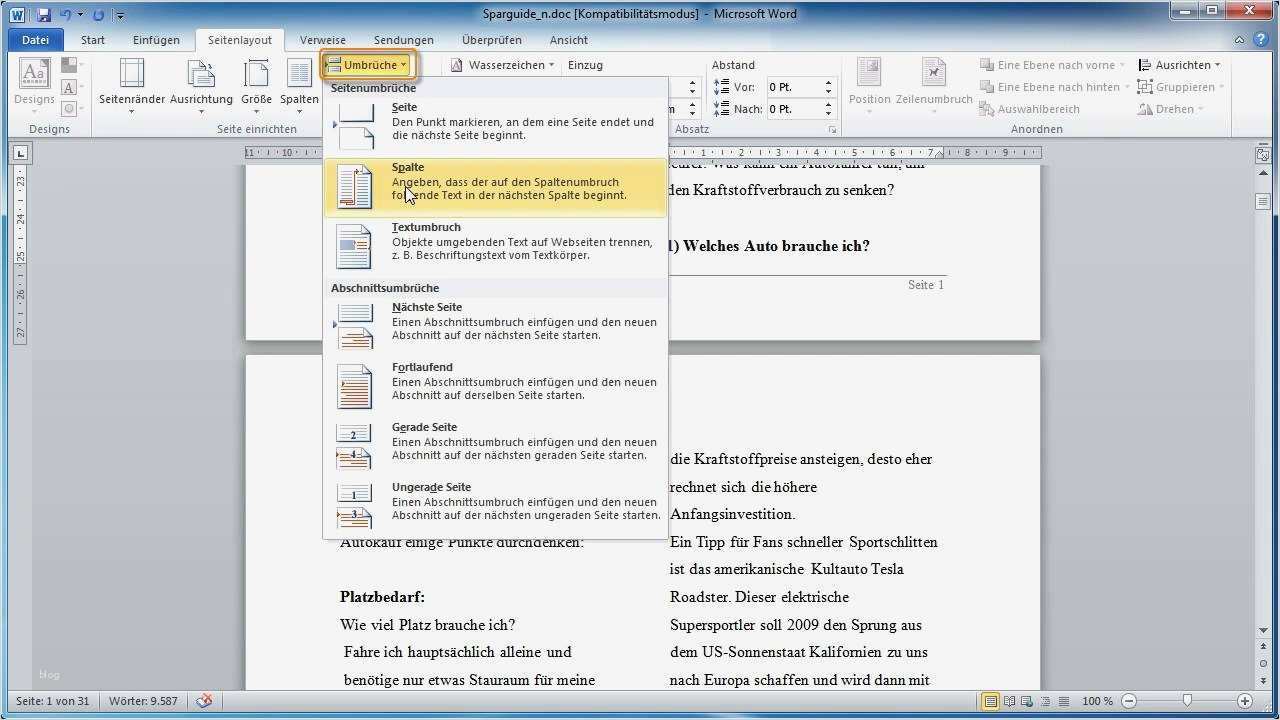Open the Umbrüche dropdown
The height and width of the screenshot is (720, 1280).
pyautogui.click(x=368, y=64)
